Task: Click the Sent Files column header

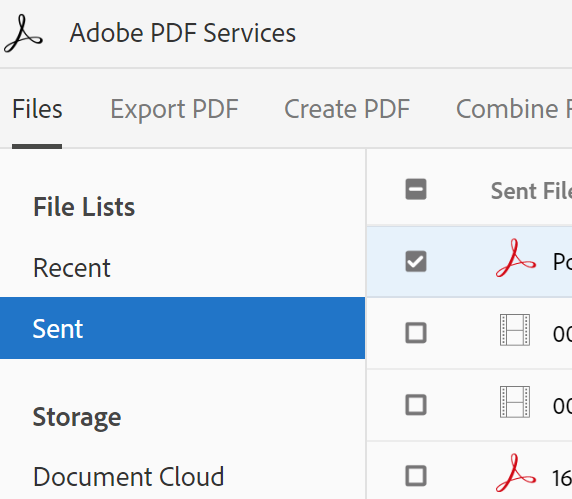Action: pyautogui.click(x=531, y=191)
